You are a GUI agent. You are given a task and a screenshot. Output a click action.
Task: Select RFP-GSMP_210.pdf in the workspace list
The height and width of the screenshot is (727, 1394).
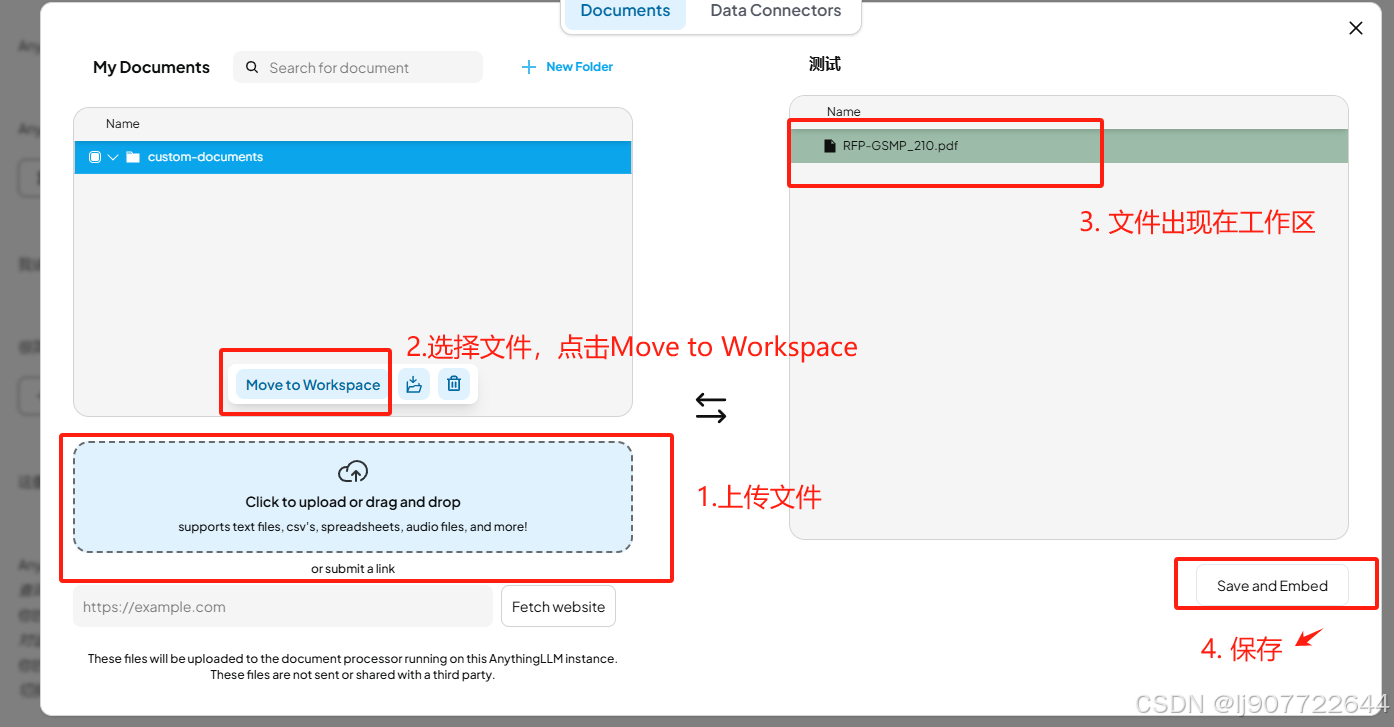(x=1068, y=146)
